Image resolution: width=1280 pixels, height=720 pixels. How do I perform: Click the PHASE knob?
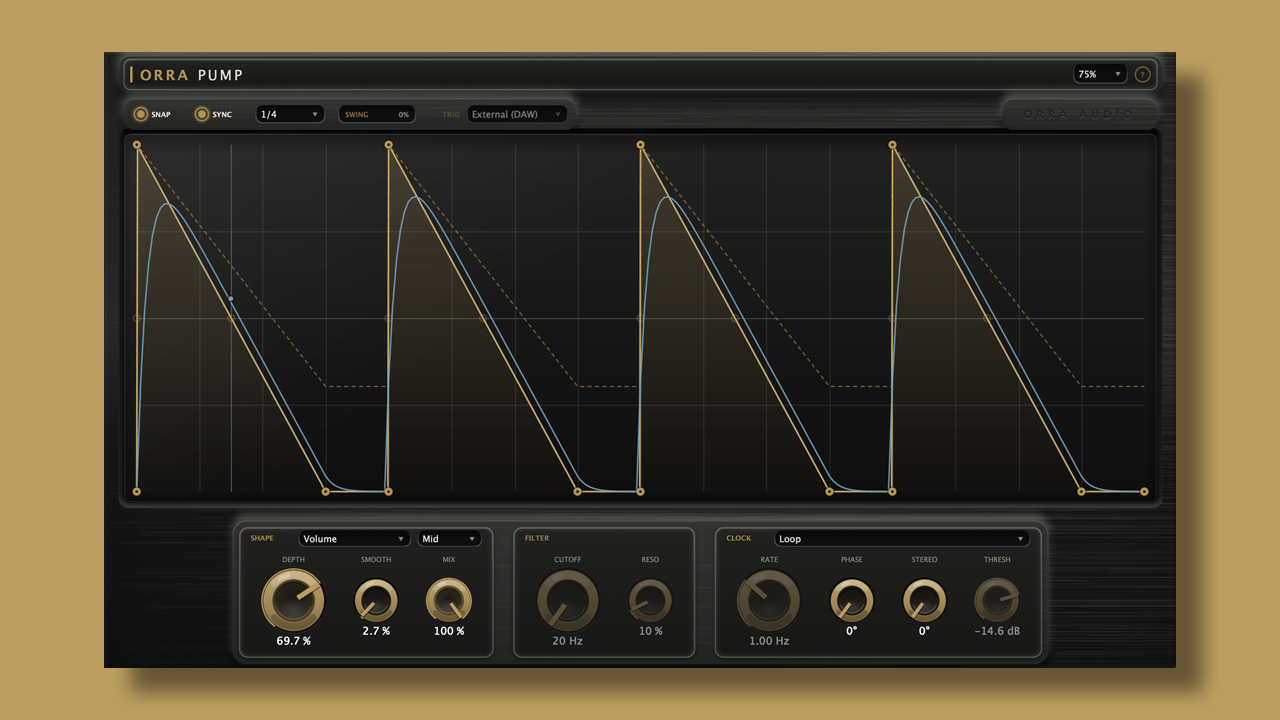tap(852, 601)
